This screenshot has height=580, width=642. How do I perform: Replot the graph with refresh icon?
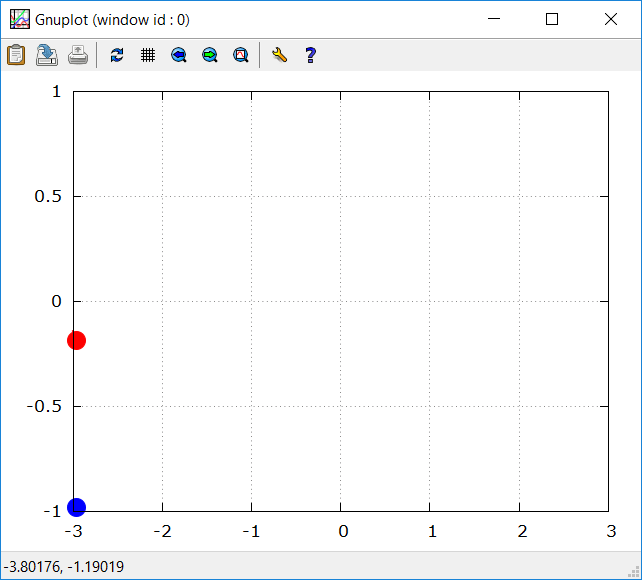[x=117, y=55]
